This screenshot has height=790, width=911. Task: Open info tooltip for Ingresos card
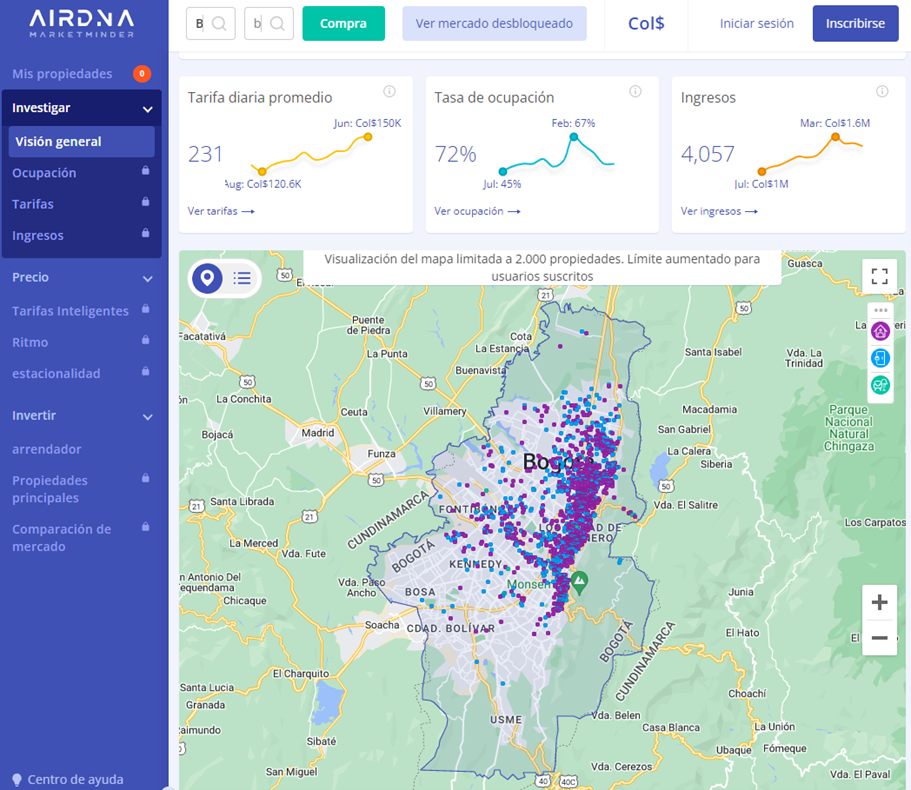(x=882, y=92)
